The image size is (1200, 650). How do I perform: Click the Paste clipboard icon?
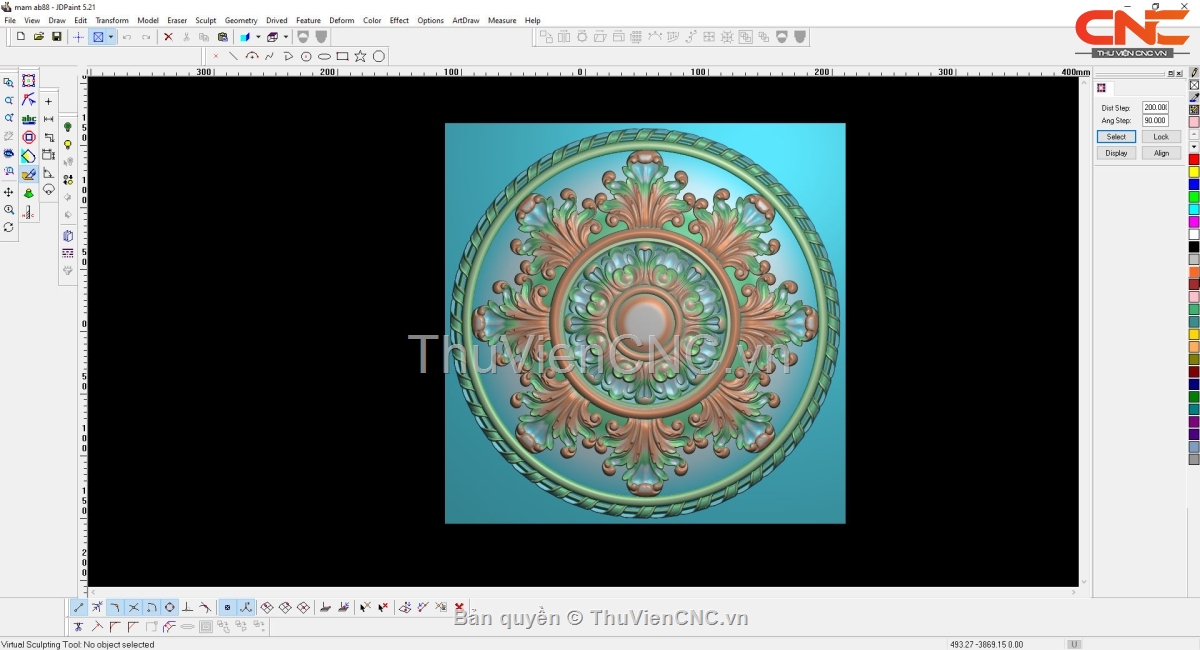tap(222, 37)
